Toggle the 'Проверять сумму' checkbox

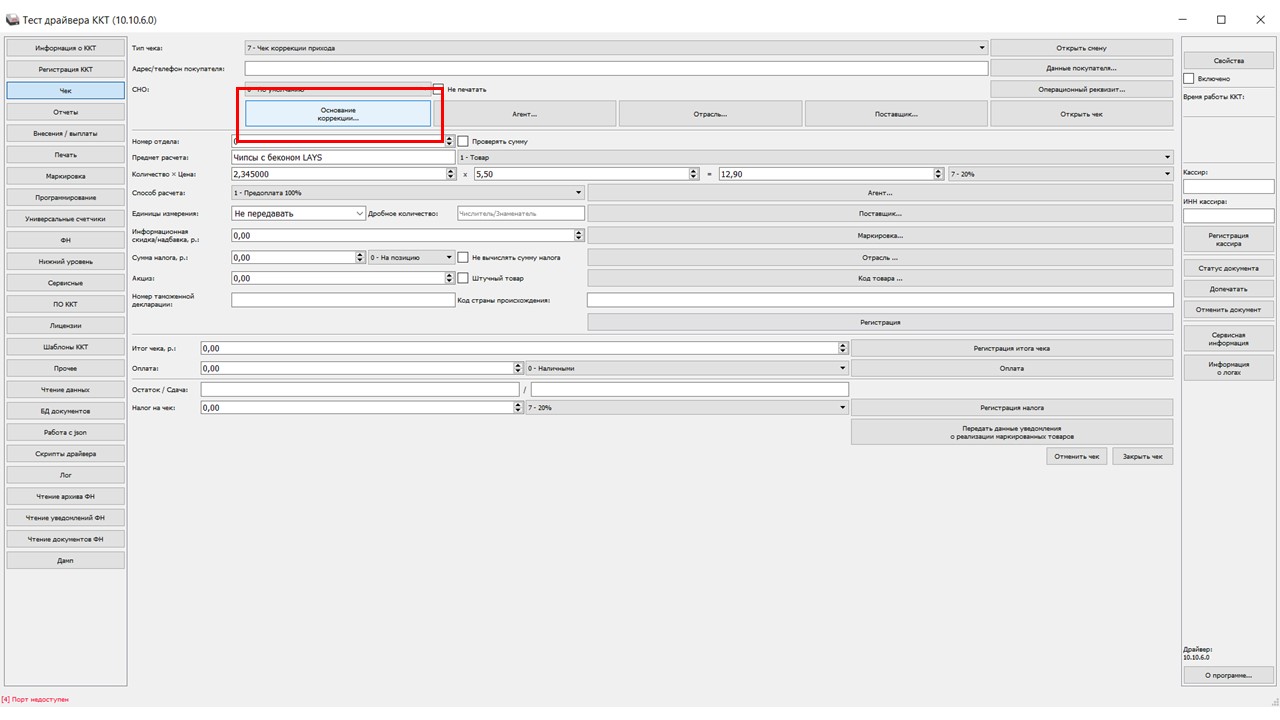463,141
